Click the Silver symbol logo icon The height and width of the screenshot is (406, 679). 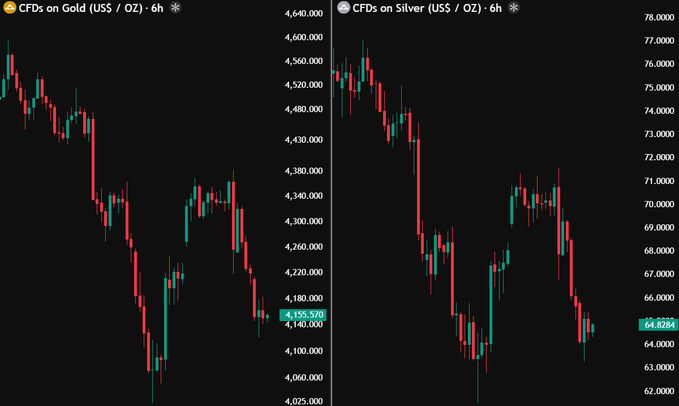coord(343,7)
